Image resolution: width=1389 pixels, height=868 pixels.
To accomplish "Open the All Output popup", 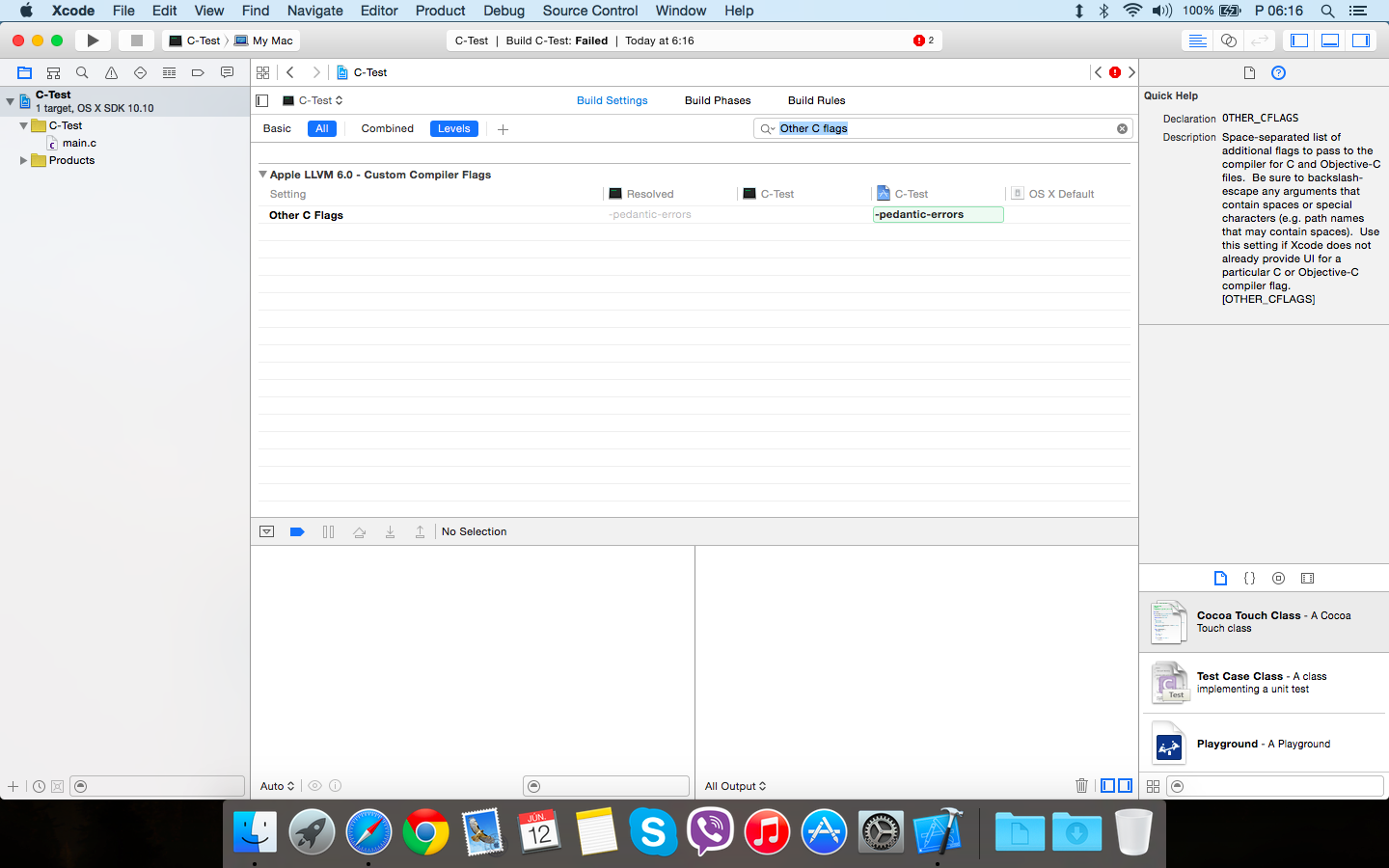I will point(735,786).
